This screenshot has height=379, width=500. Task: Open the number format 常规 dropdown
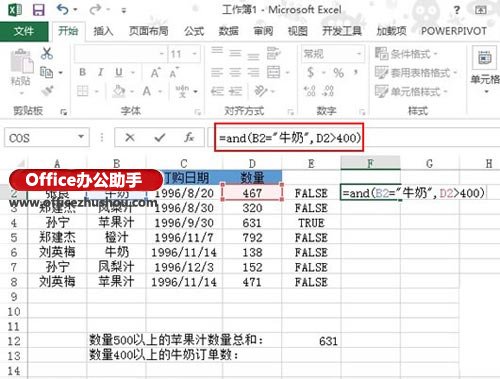point(359,53)
